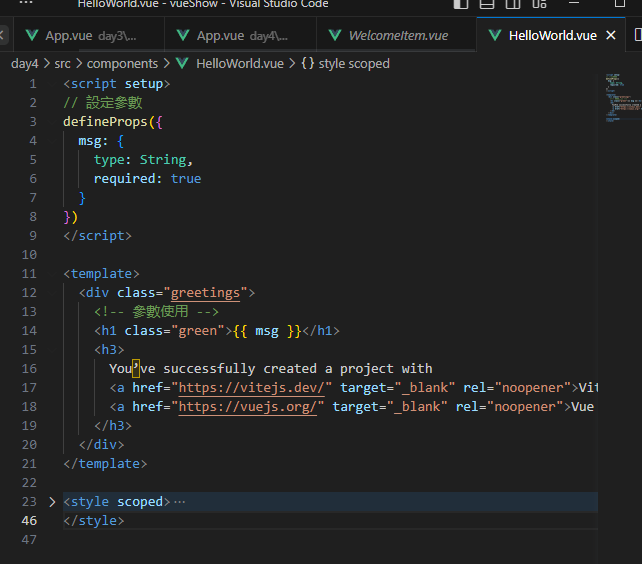The height and width of the screenshot is (564, 642).
Task: Open the day4 breadcrumb
Action: 25,64
